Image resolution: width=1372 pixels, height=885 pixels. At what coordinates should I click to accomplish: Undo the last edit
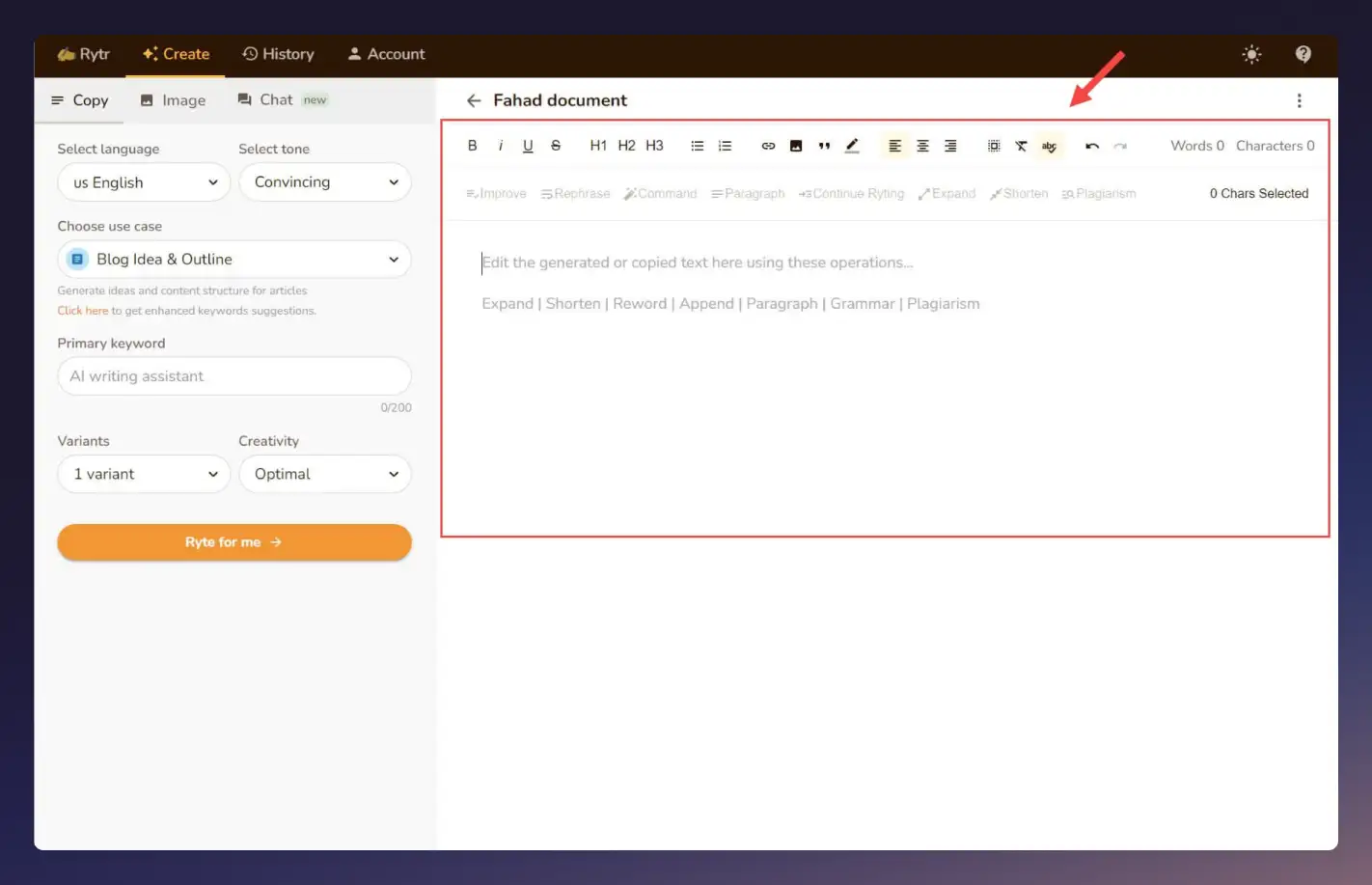1091,145
